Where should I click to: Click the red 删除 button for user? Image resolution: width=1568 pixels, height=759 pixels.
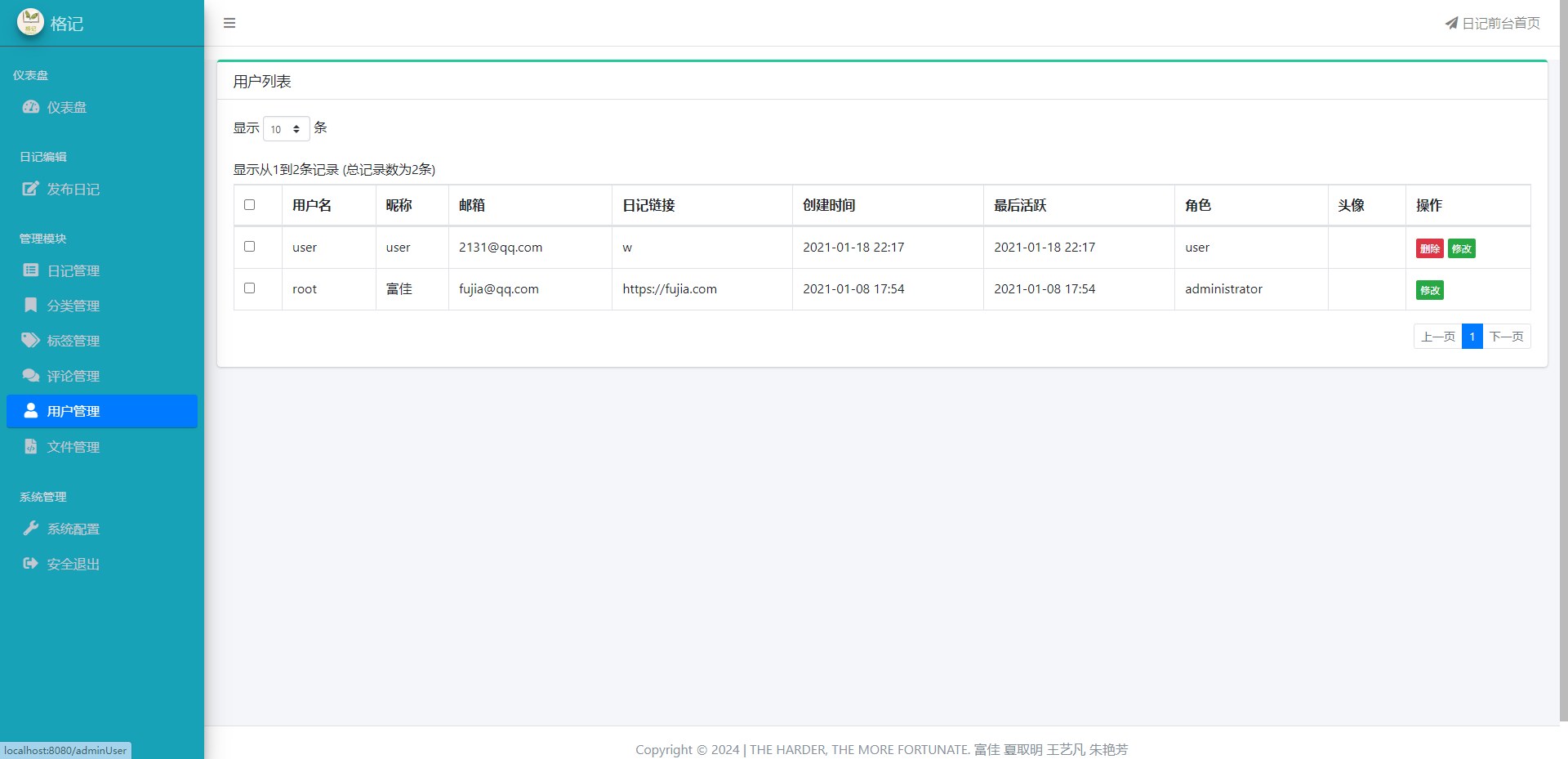1429,248
